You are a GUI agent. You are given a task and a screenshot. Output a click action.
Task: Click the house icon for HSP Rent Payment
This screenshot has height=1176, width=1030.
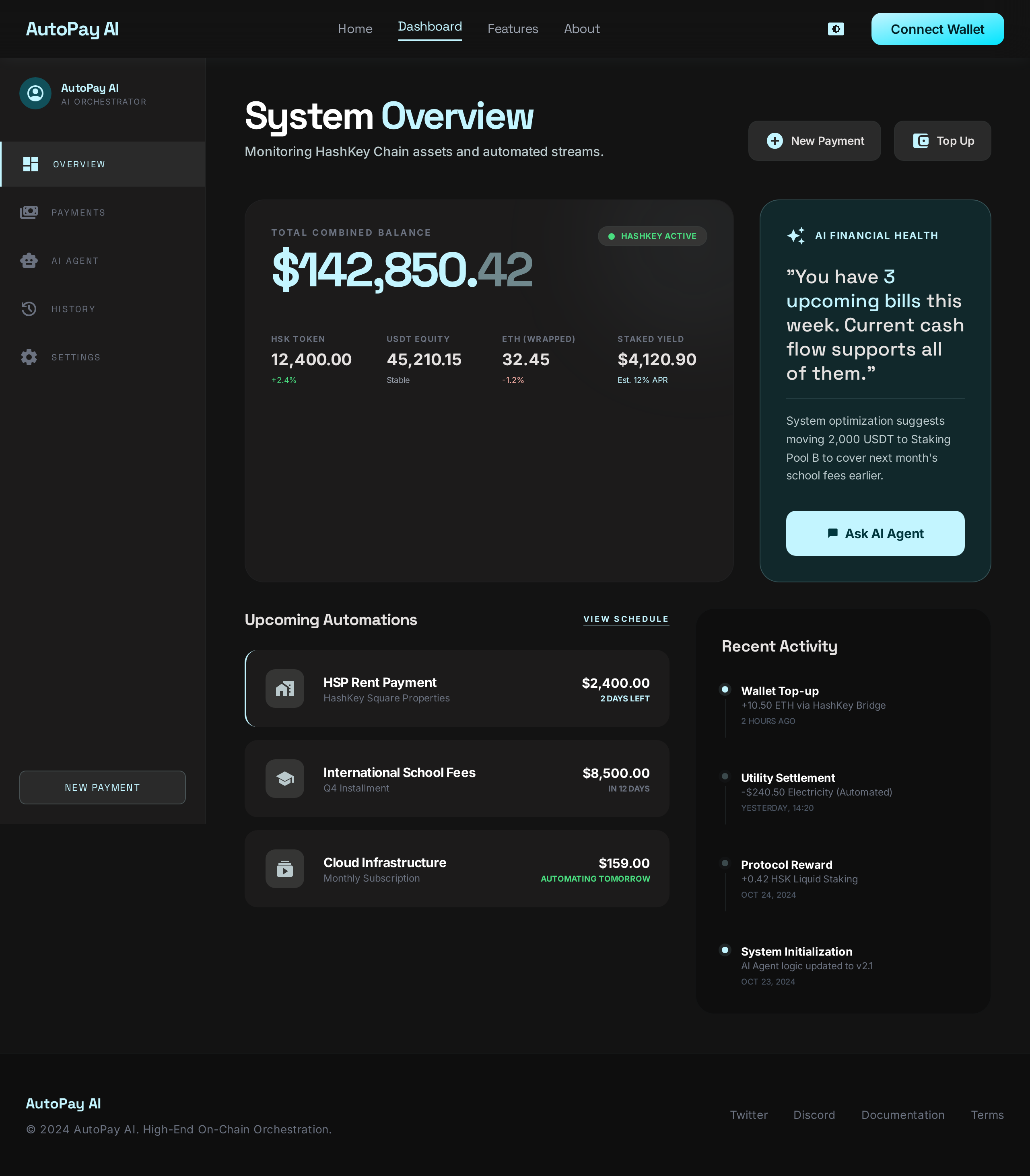284,688
